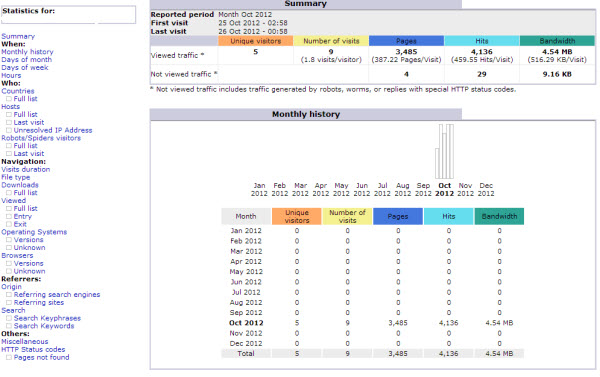Click orange Unique visitors header in Summary
Screen dimensions: 600x377
(x=256, y=41)
